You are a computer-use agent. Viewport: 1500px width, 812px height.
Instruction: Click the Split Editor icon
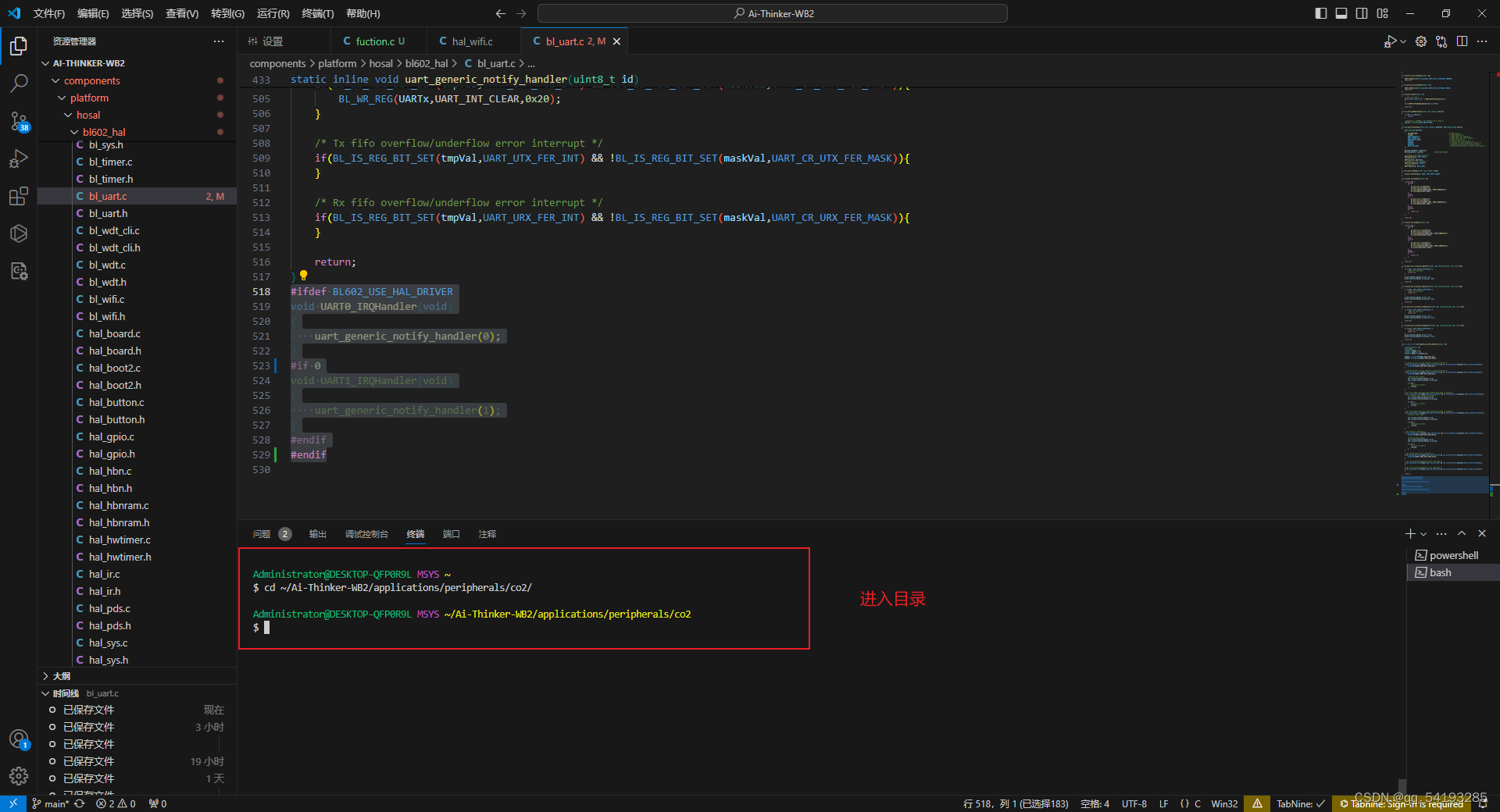click(x=1462, y=41)
